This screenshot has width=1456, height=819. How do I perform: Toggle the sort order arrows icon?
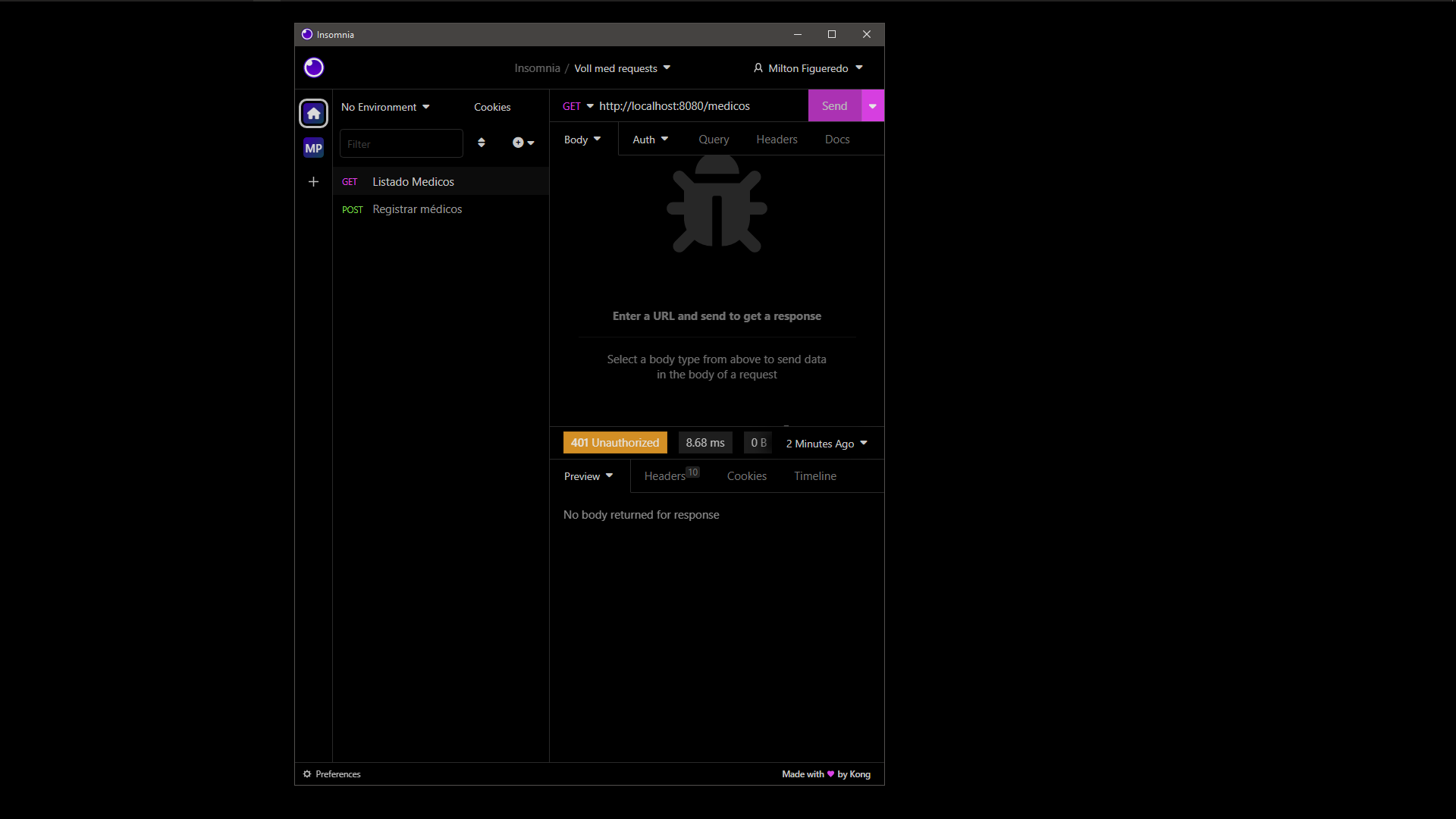coord(482,143)
